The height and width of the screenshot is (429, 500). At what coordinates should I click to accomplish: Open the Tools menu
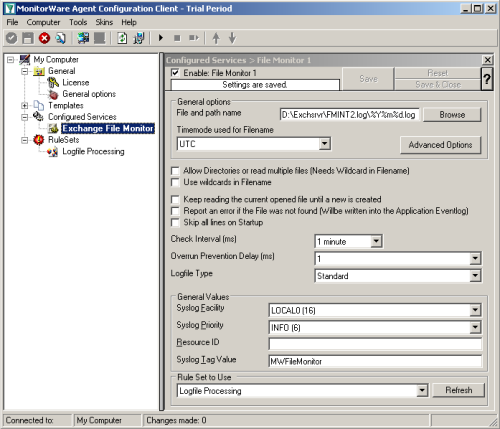(x=78, y=22)
